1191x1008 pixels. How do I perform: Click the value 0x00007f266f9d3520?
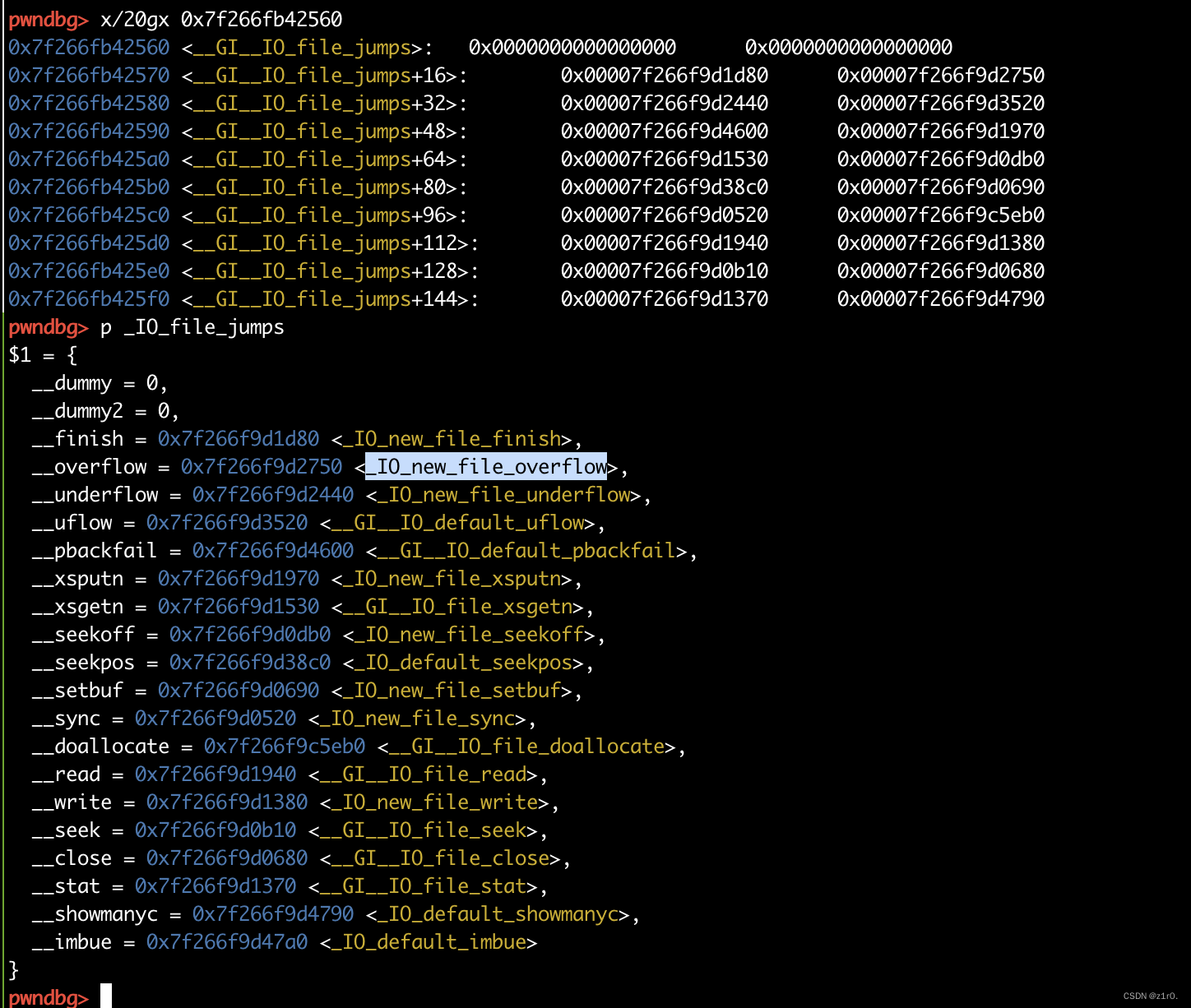(941, 103)
